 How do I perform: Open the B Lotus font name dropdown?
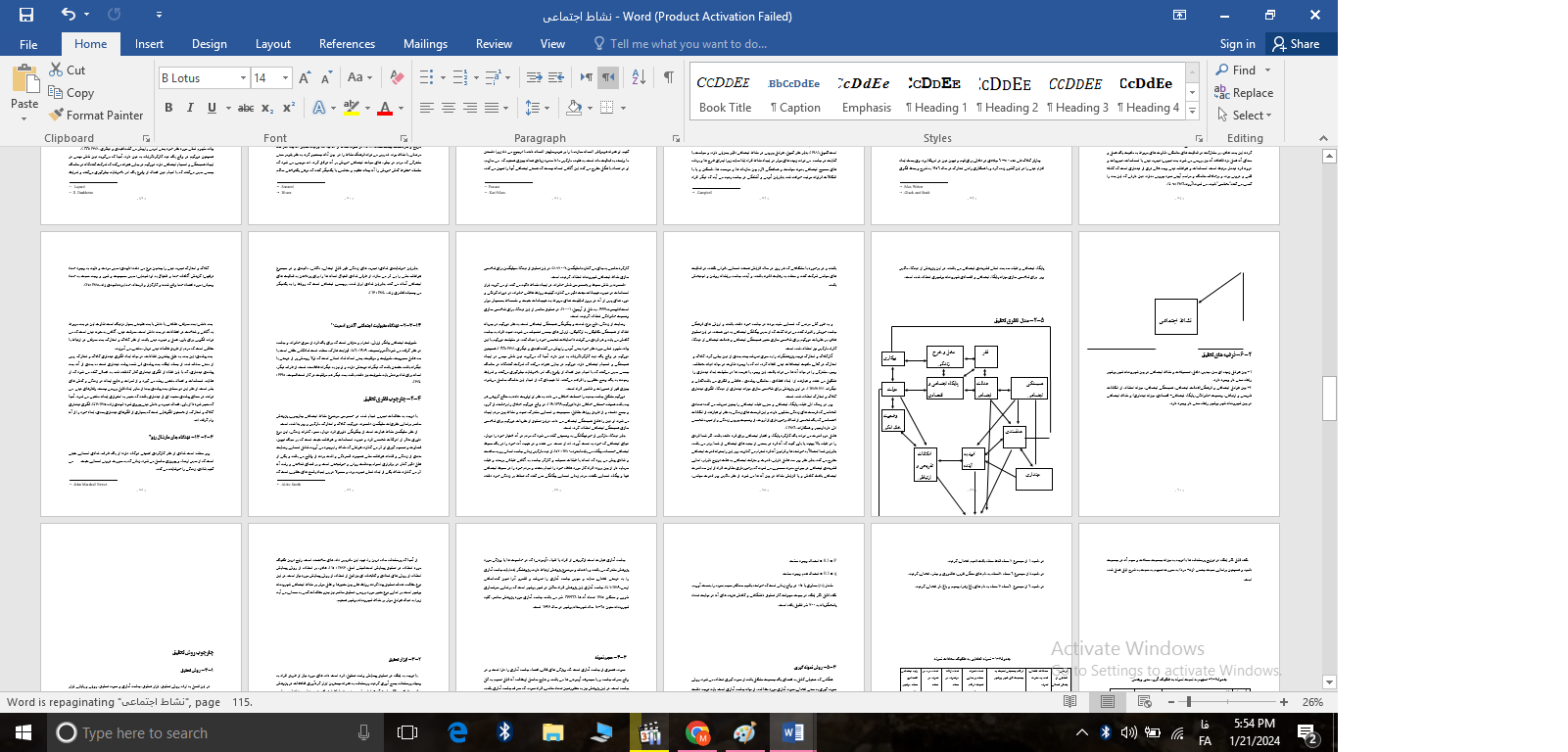coord(243,78)
